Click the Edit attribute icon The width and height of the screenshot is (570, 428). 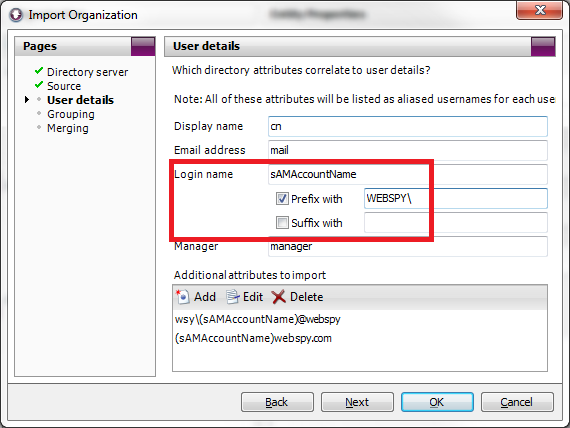pos(233,297)
